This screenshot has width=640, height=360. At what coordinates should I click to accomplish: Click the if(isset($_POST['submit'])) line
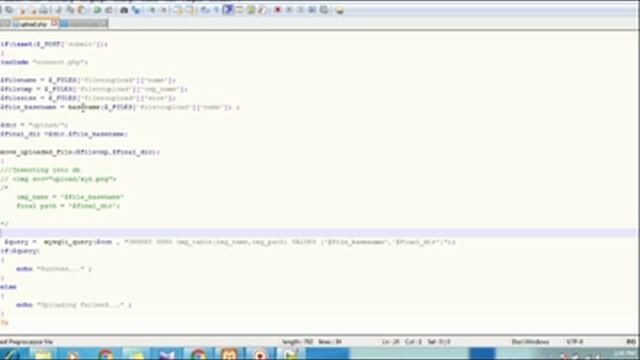pos(54,44)
